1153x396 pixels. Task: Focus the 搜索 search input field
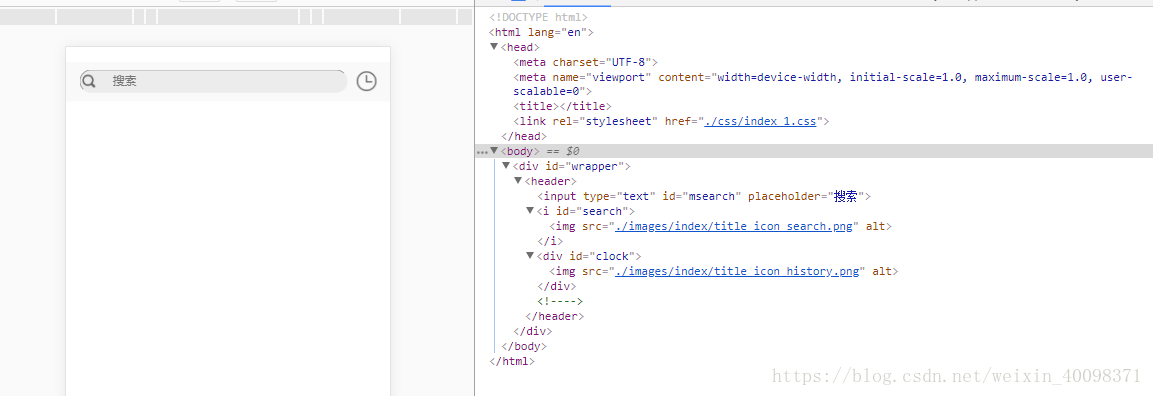[x=213, y=81]
